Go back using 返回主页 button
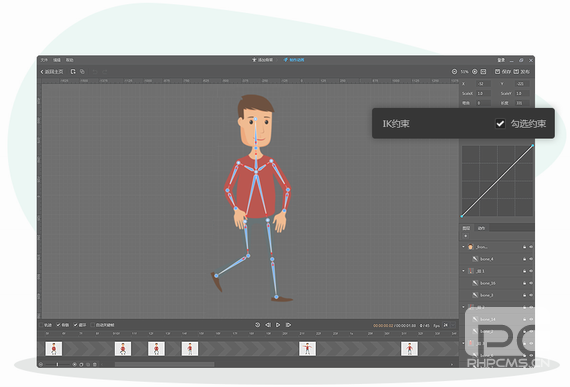The width and height of the screenshot is (570, 387). click(52, 72)
